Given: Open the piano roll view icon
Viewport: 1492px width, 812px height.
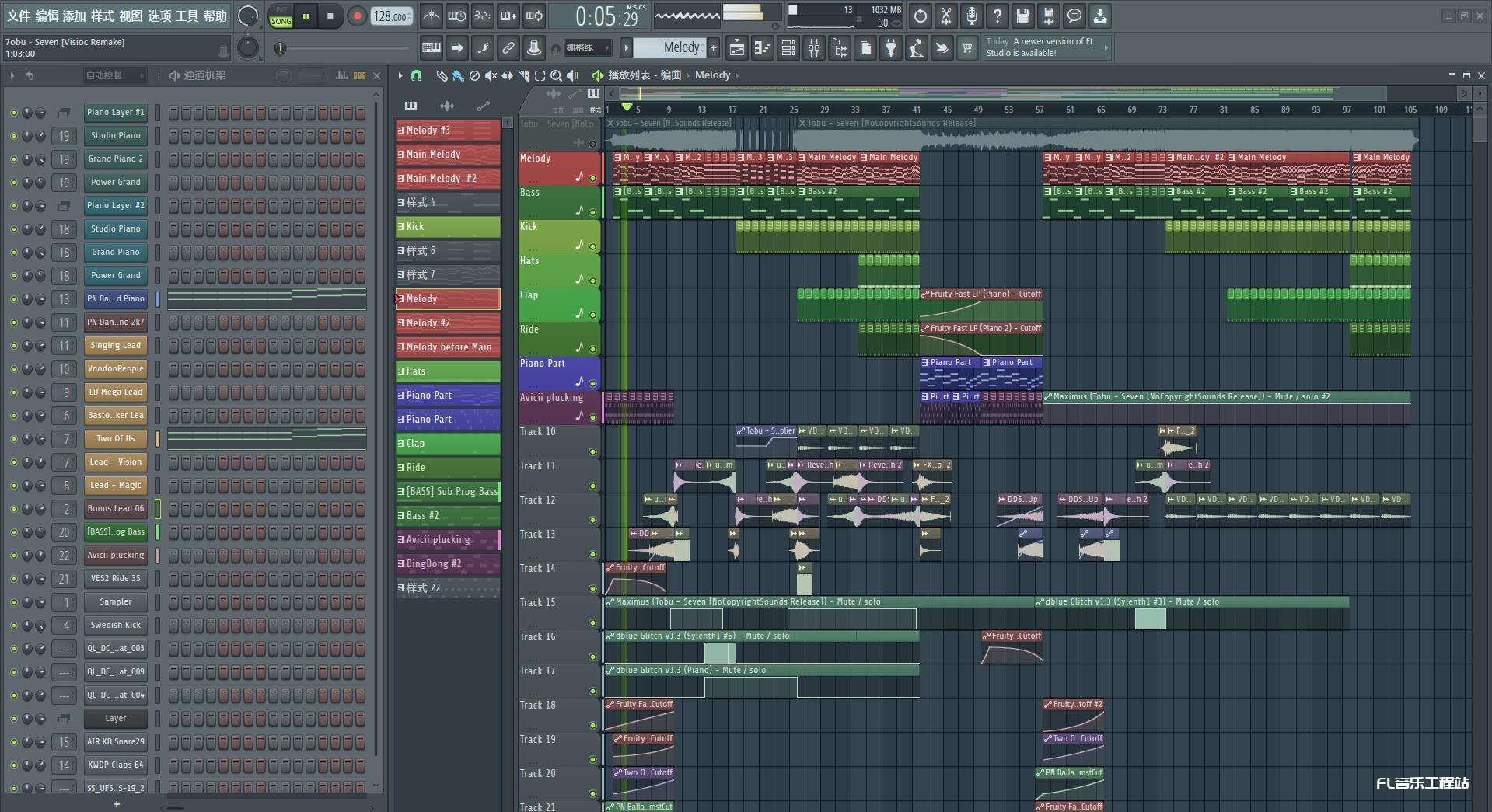Looking at the screenshot, I should click(x=762, y=48).
